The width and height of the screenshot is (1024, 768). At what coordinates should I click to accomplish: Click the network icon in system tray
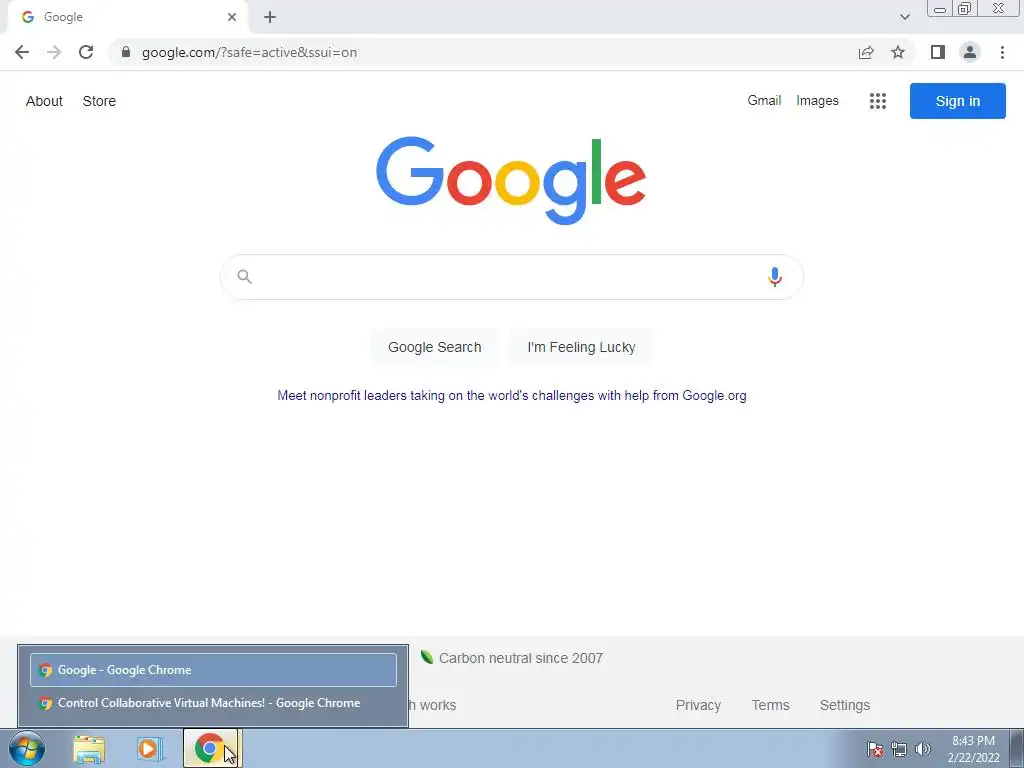pos(899,749)
